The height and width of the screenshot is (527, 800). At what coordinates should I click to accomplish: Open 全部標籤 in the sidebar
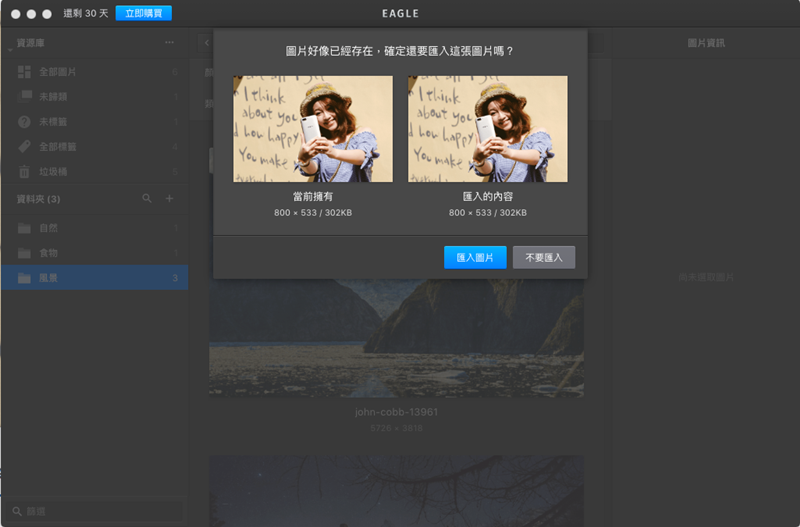click(x=94, y=146)
